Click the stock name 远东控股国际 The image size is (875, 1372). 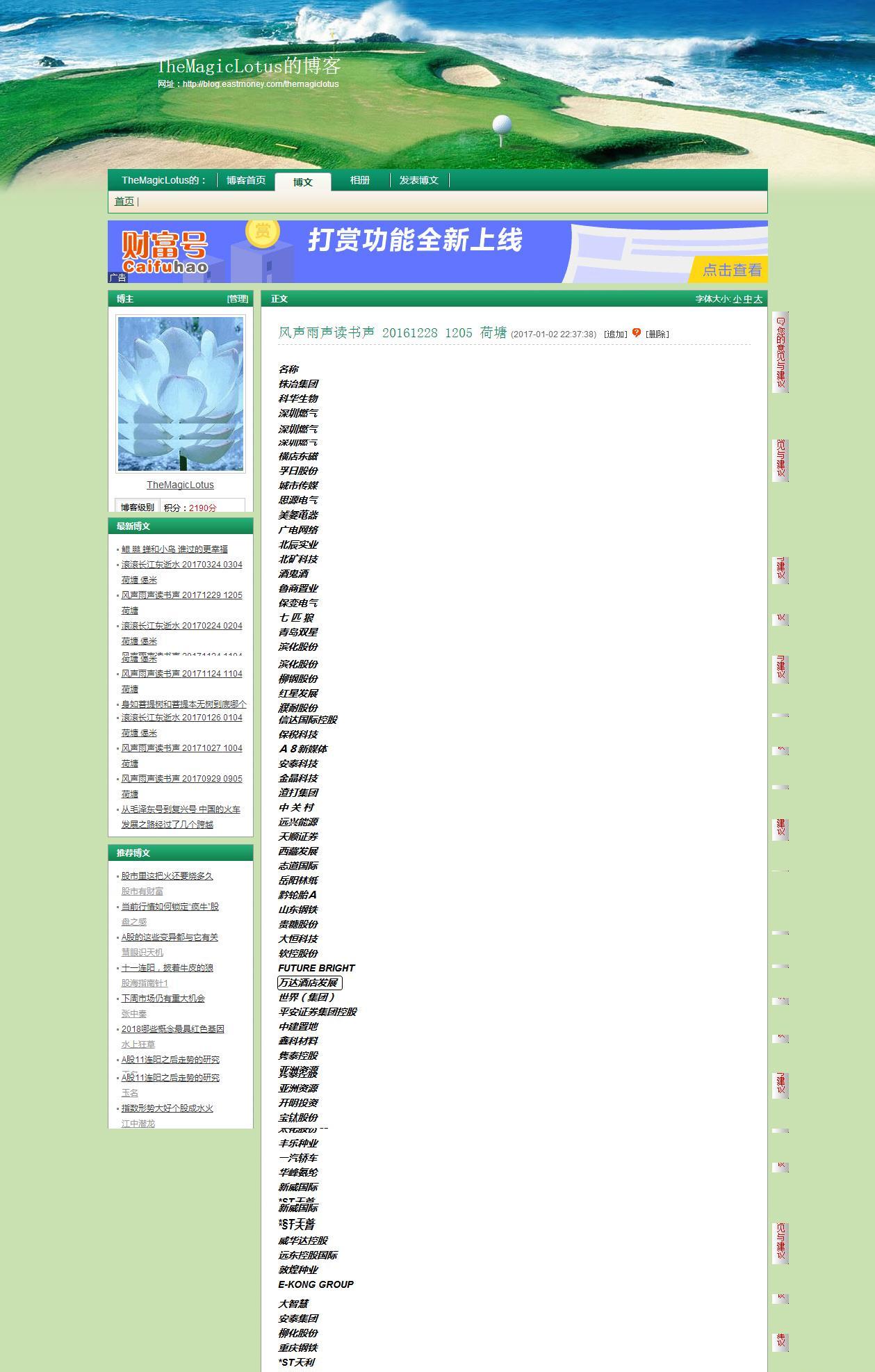click(x=308, y=1255)
